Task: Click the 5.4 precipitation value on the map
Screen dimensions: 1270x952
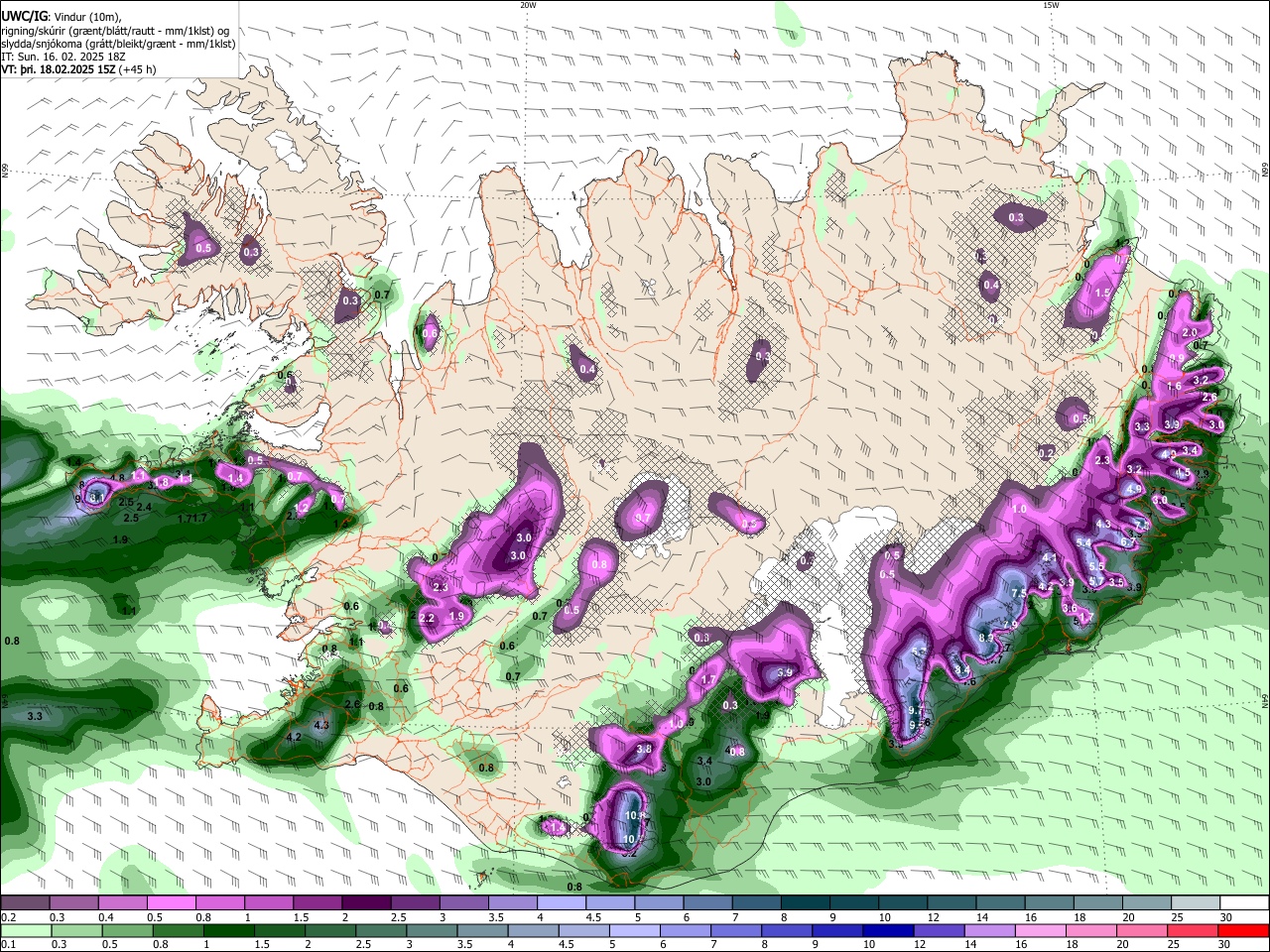Action: coord(1083,542)
